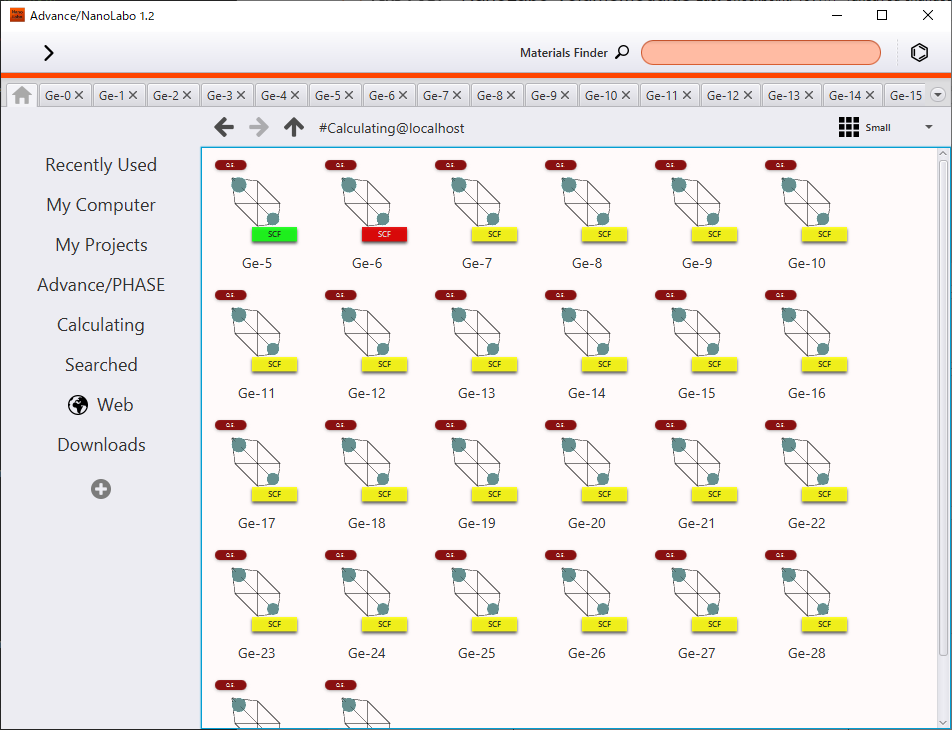Open Web in sidebar
952x730 pixels.
(x=101, y=404)
